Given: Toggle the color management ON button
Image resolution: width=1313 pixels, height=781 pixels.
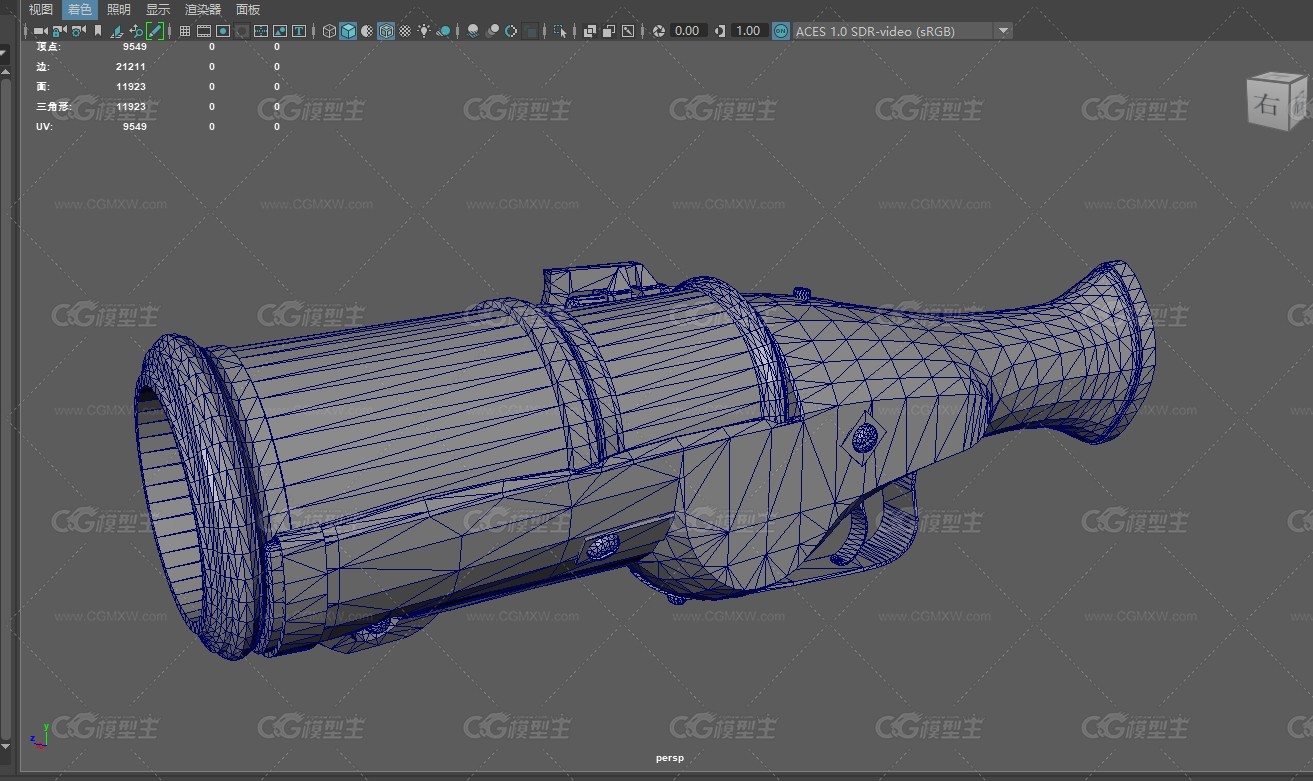Looking at the screenshot, I should (781, 31).
